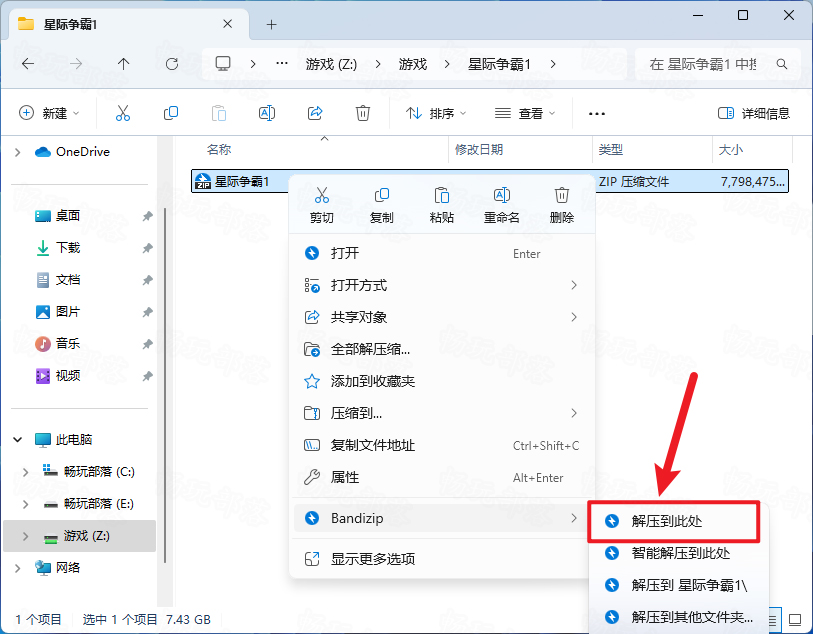This screenshot has height=634, width=813.
Task: Open the toolbar See more ellipsis
Action: pos(597,114)
